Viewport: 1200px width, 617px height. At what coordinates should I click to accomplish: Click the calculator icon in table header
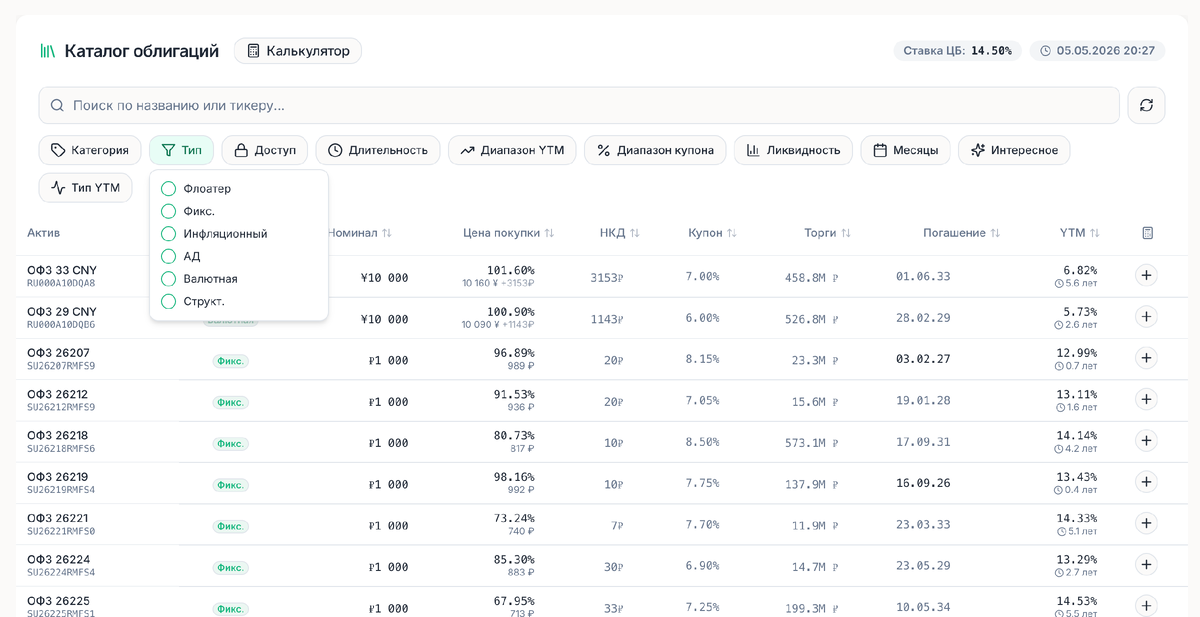pos(1147,233)
